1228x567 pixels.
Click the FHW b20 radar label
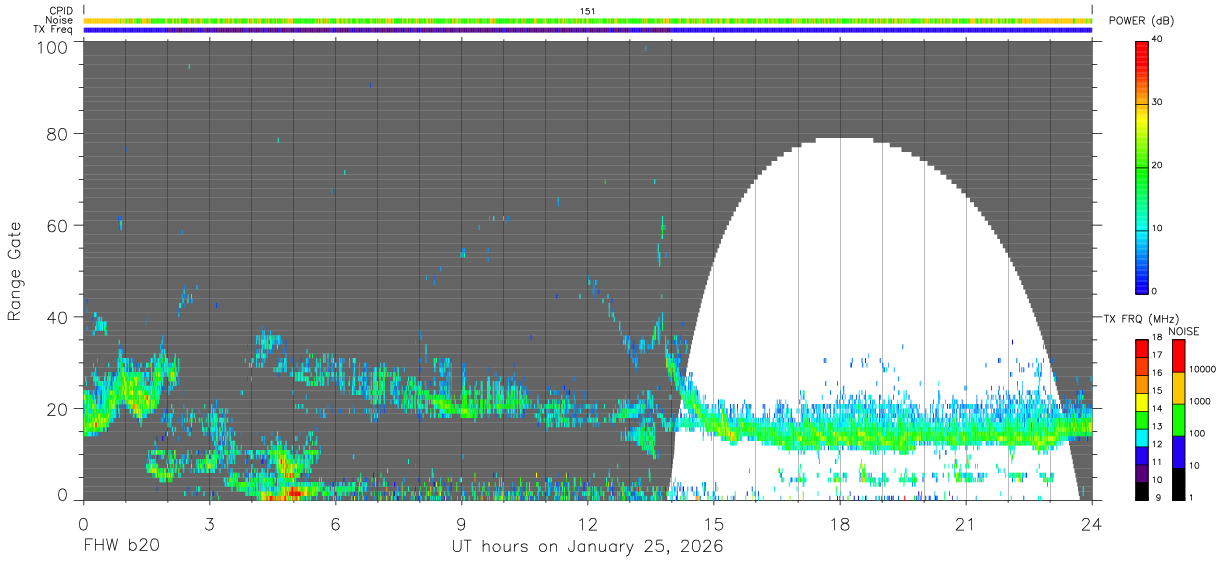[x=121, y=547]
